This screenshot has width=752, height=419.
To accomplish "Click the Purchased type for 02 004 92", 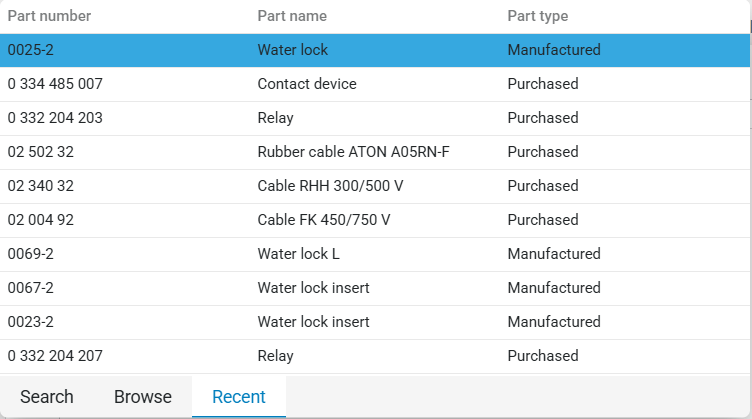I will tap(543, 220).
